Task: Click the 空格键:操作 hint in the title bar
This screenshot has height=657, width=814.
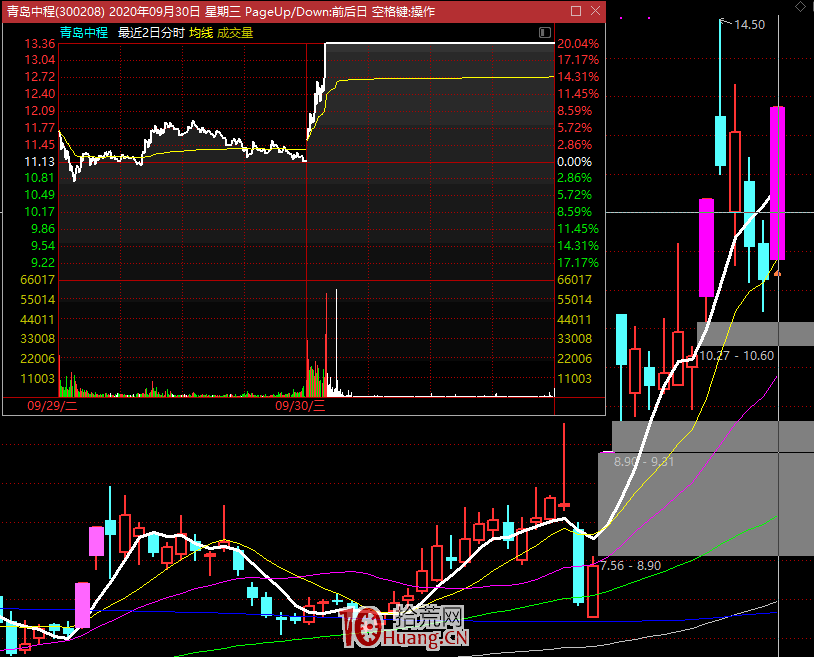Action: coord(403,11)
